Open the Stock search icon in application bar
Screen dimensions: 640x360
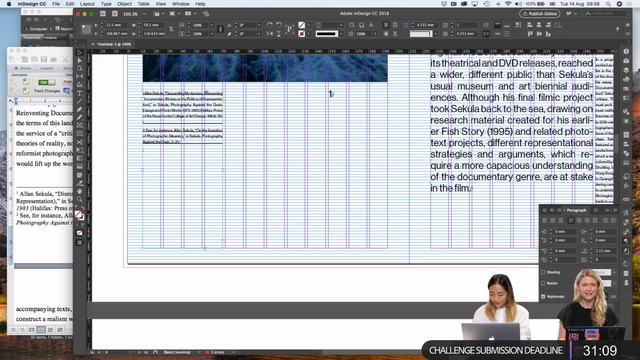pos(115,13)
